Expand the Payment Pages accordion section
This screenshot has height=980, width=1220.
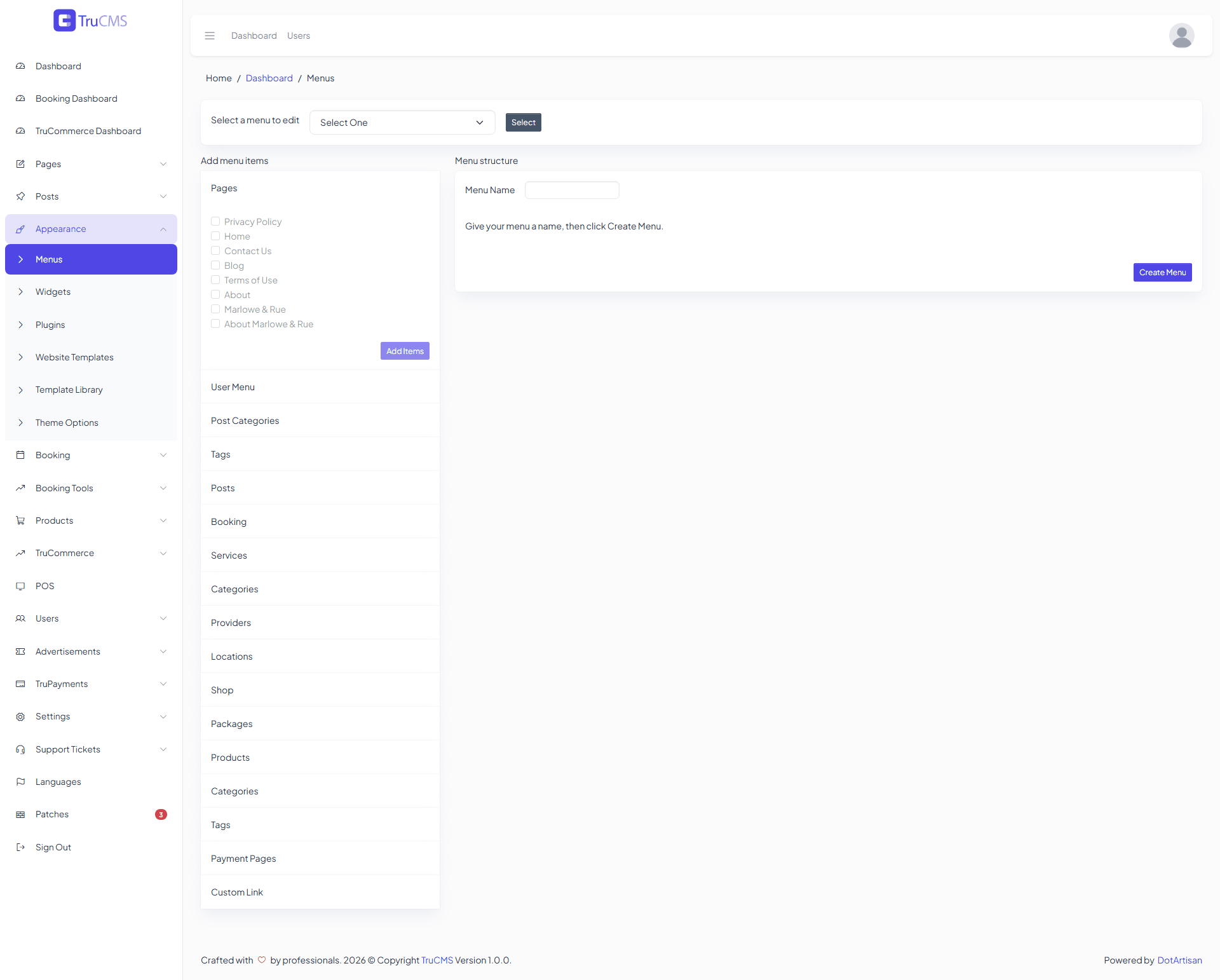pos(320,859)
